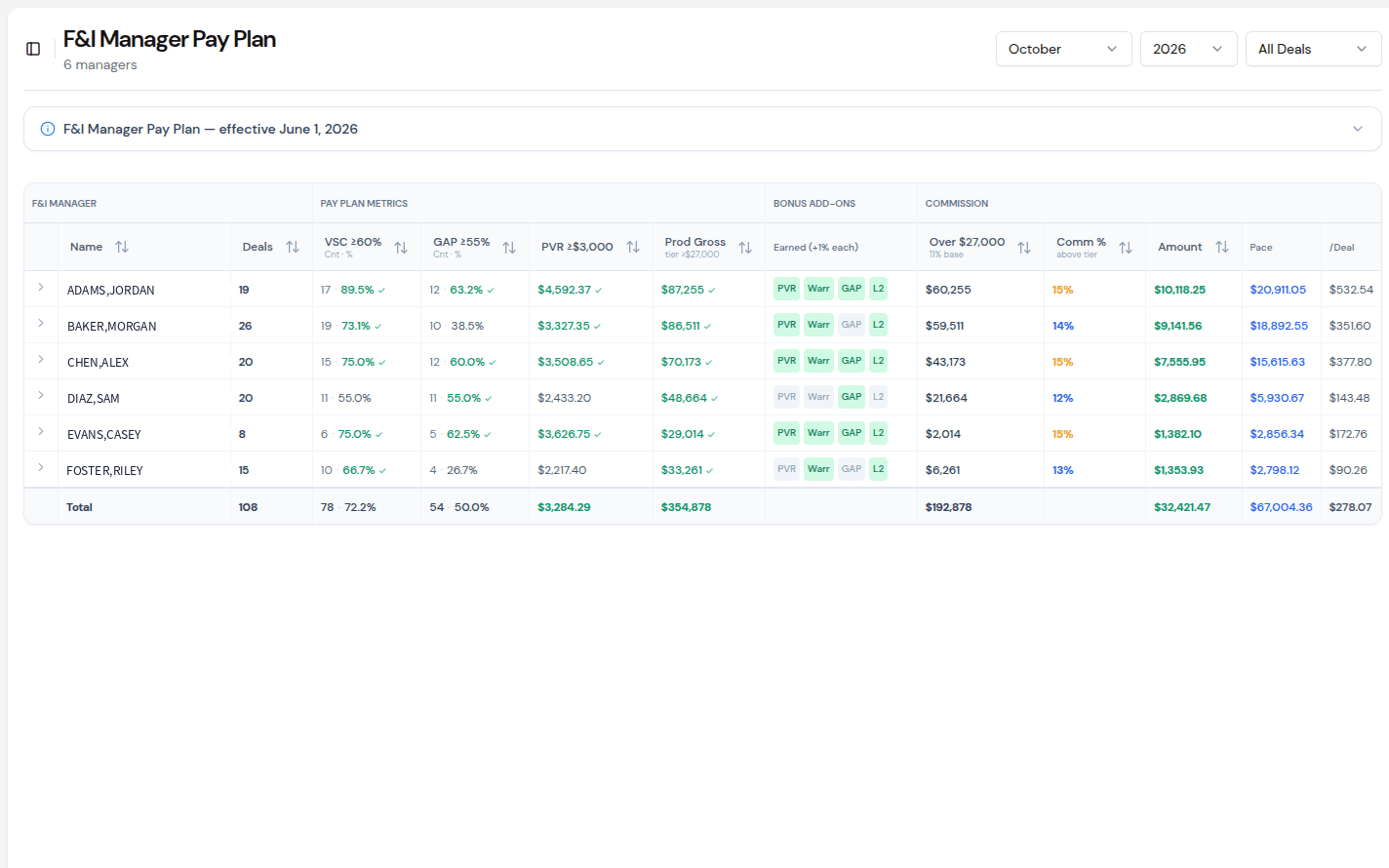Click total Prod Gross $354,878
Screen dimensions: 1389x868
point(686,507)
